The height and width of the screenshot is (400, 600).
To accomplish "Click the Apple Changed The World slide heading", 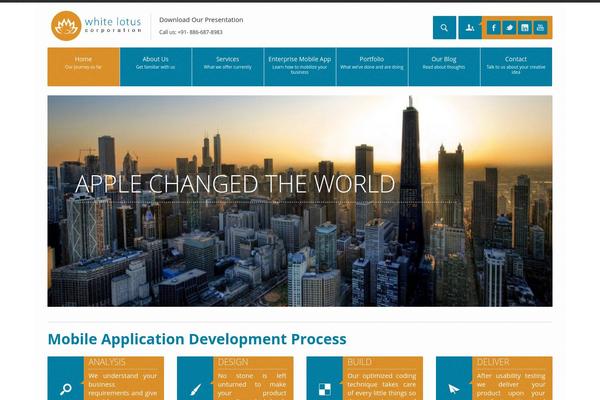I will [x=235, y=184].
